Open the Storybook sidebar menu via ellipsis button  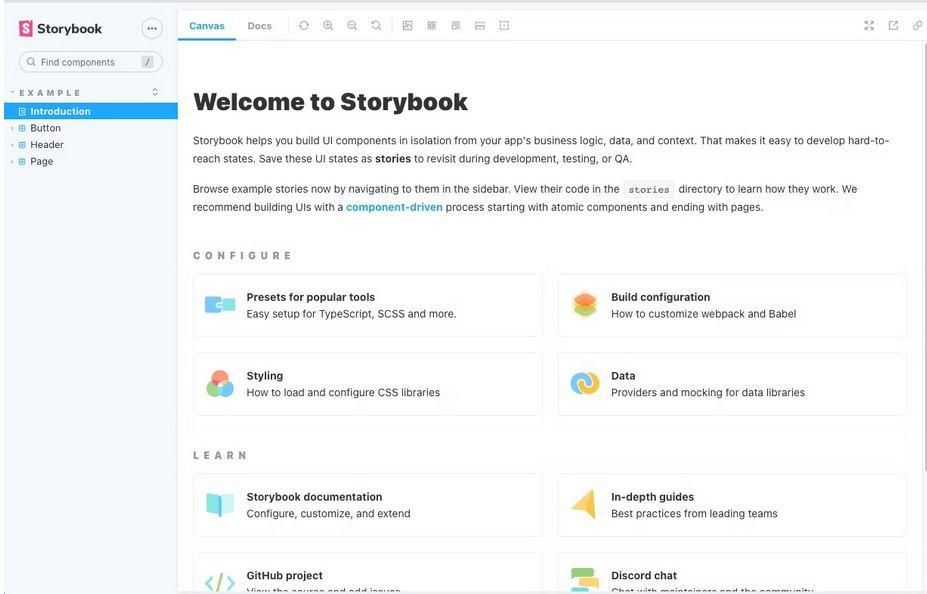[x=150, y=27]
